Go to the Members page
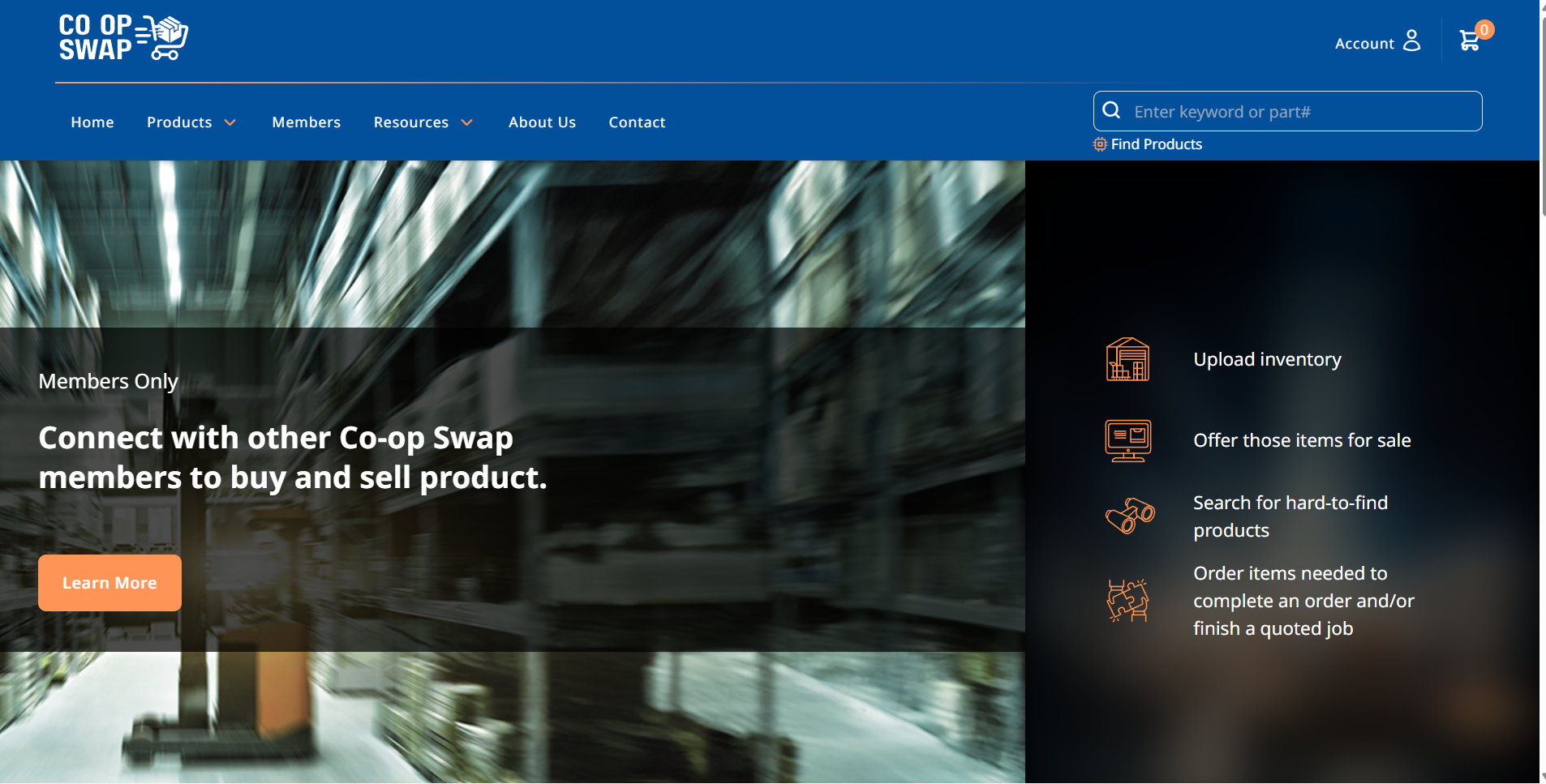This screenshot has width=1546, height=784. [x=306, y=122]
